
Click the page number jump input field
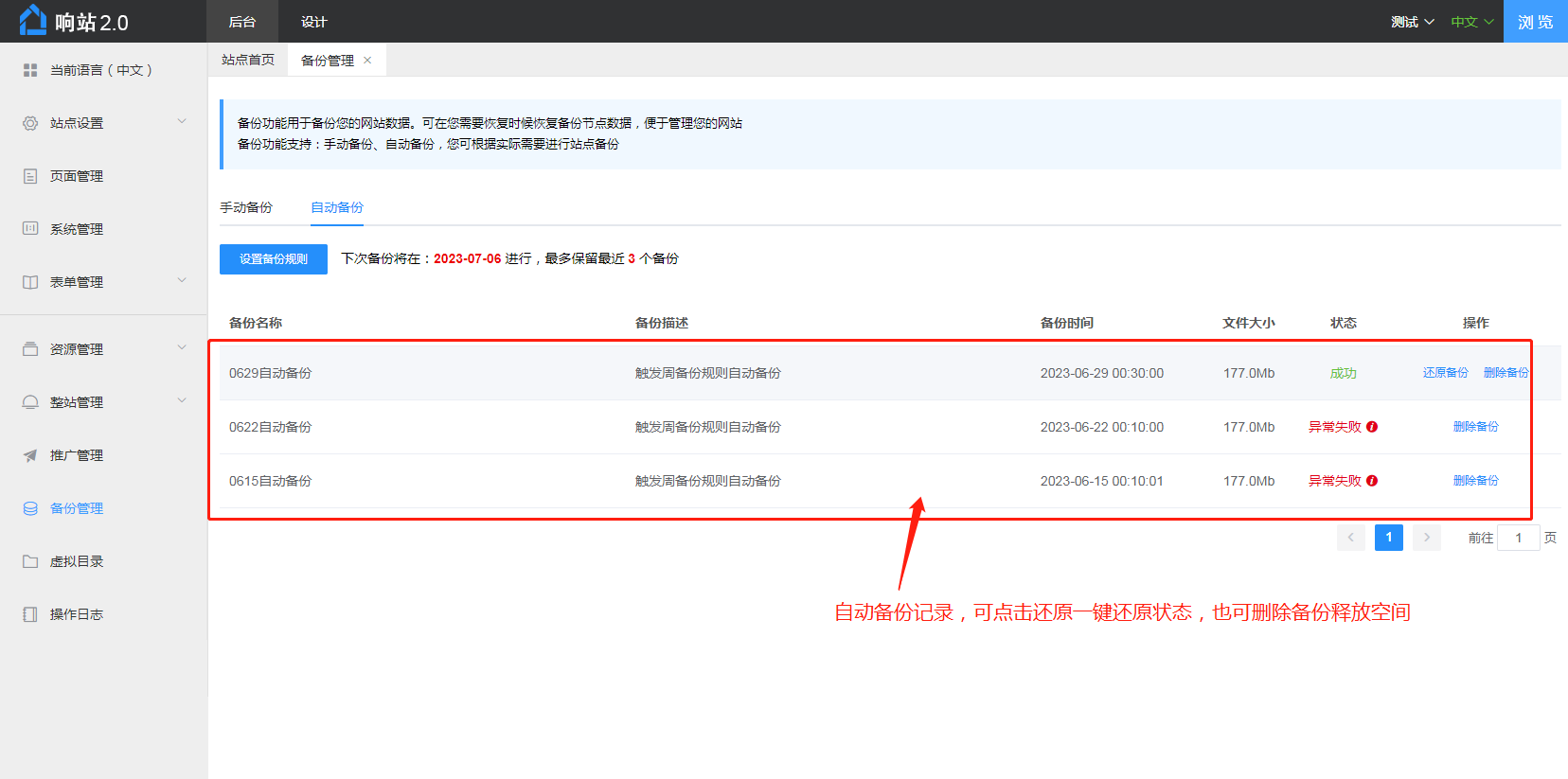pyautogui.click(x=1518, y=538)
